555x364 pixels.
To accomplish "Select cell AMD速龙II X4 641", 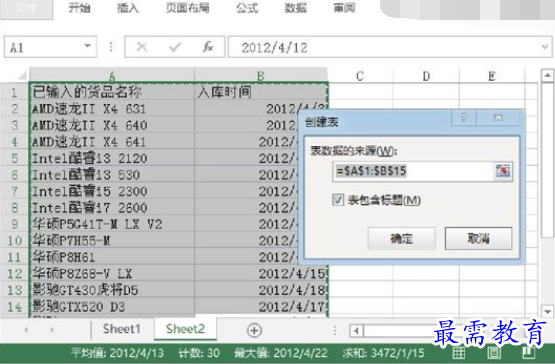I will click(112, 142).
